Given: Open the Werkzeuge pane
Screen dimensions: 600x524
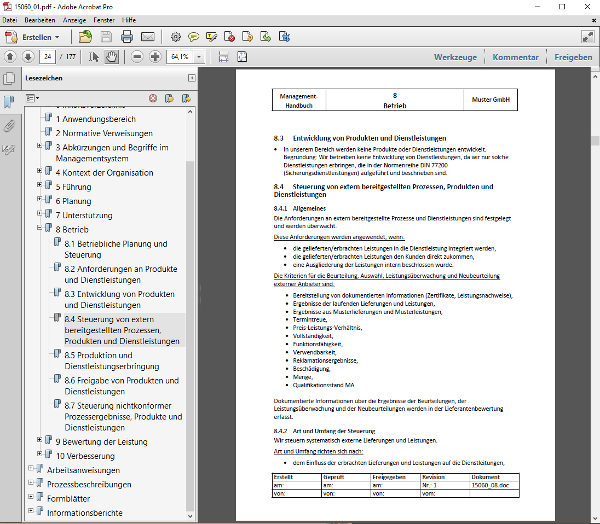Looking at the screenshot, I should pyautogui.click(x=455, y=57).
